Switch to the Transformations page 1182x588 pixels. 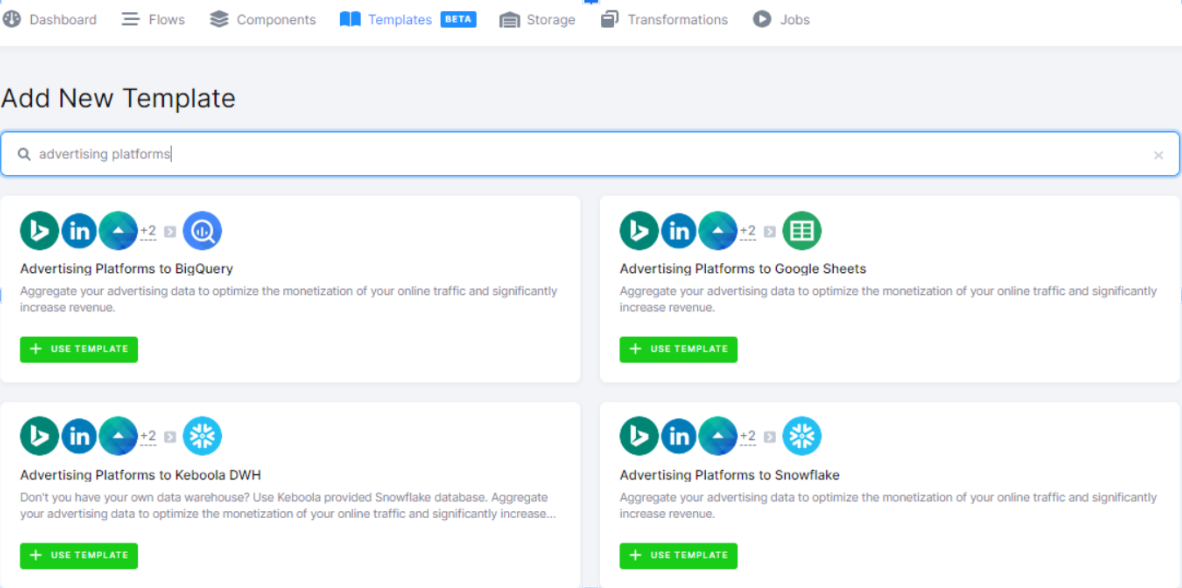pyautogui.click(x=664, y=19)
